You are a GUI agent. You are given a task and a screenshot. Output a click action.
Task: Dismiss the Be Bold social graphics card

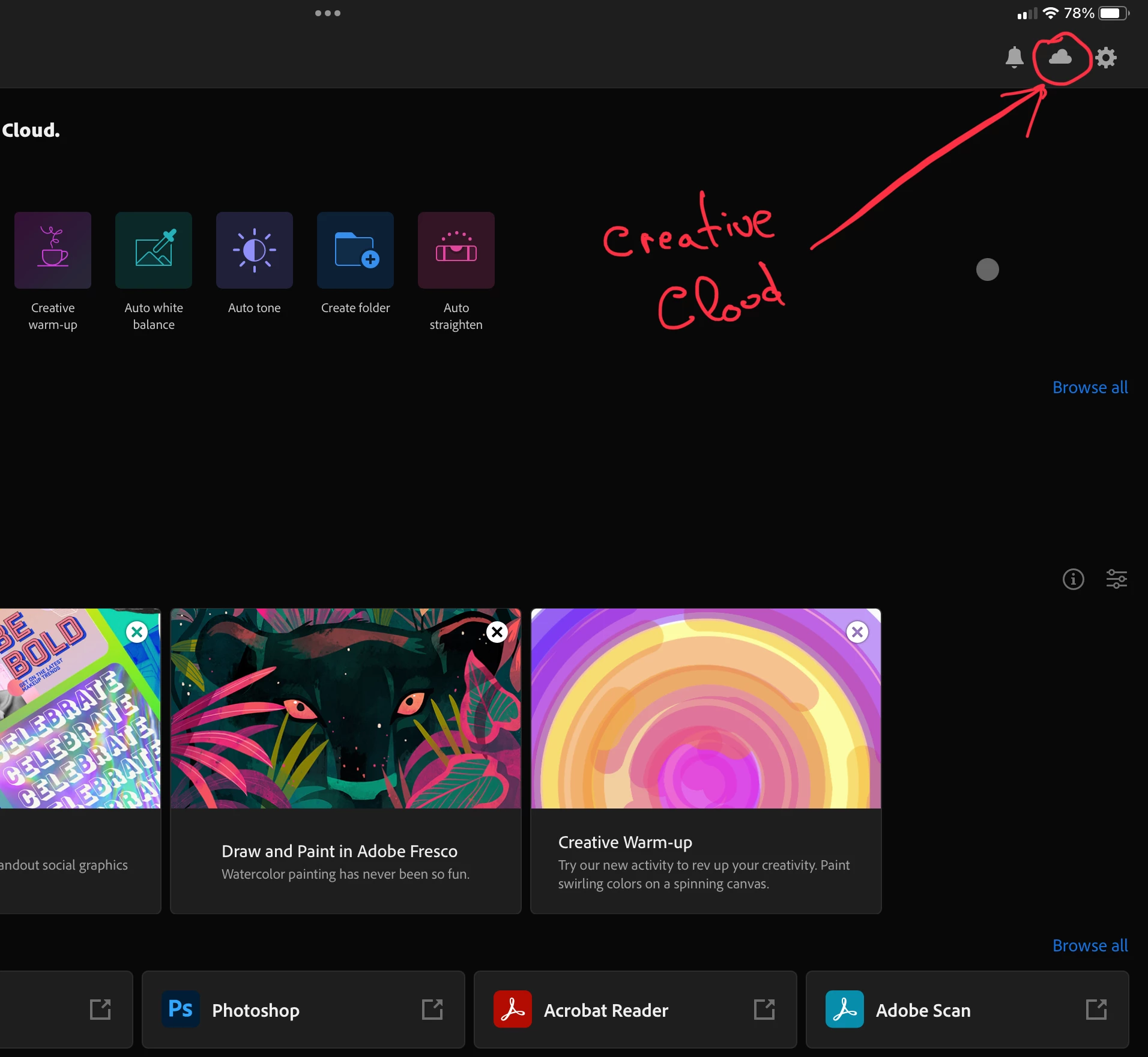pyautogui.click(x=137, y=631)
